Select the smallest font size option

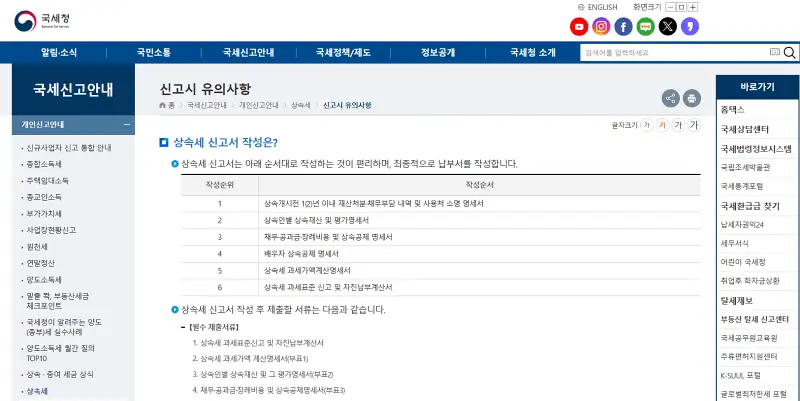point(648,125)
